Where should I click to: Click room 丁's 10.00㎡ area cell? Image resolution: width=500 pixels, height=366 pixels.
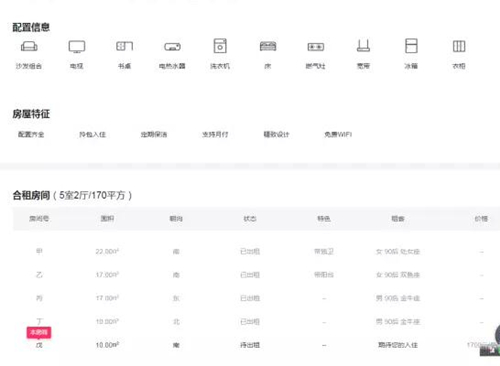point(107,321)
